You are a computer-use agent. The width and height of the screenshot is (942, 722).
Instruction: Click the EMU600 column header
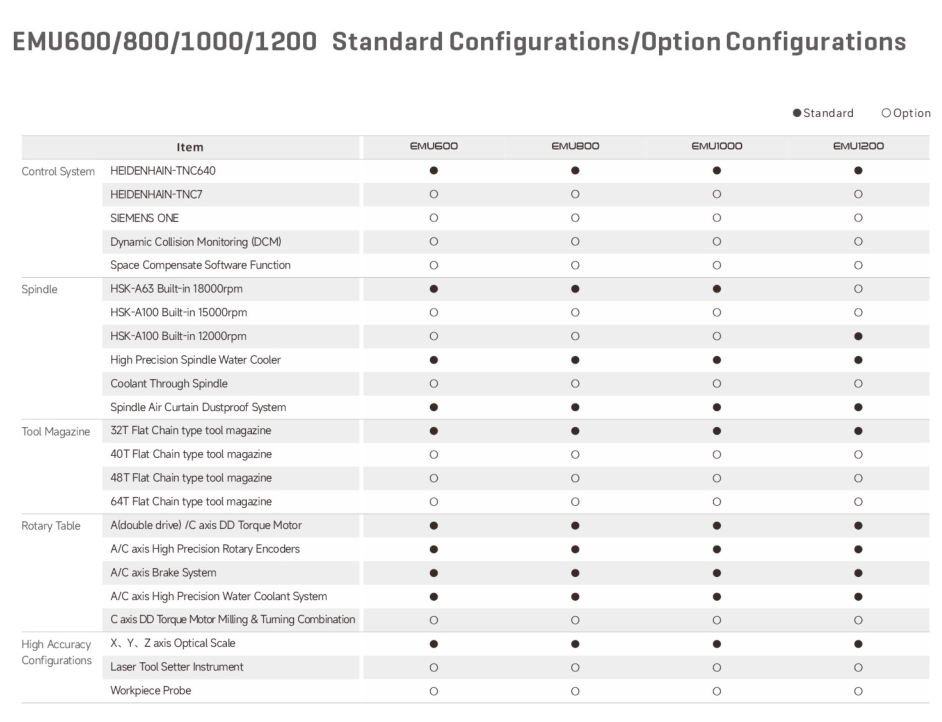[x=434, y=147]
